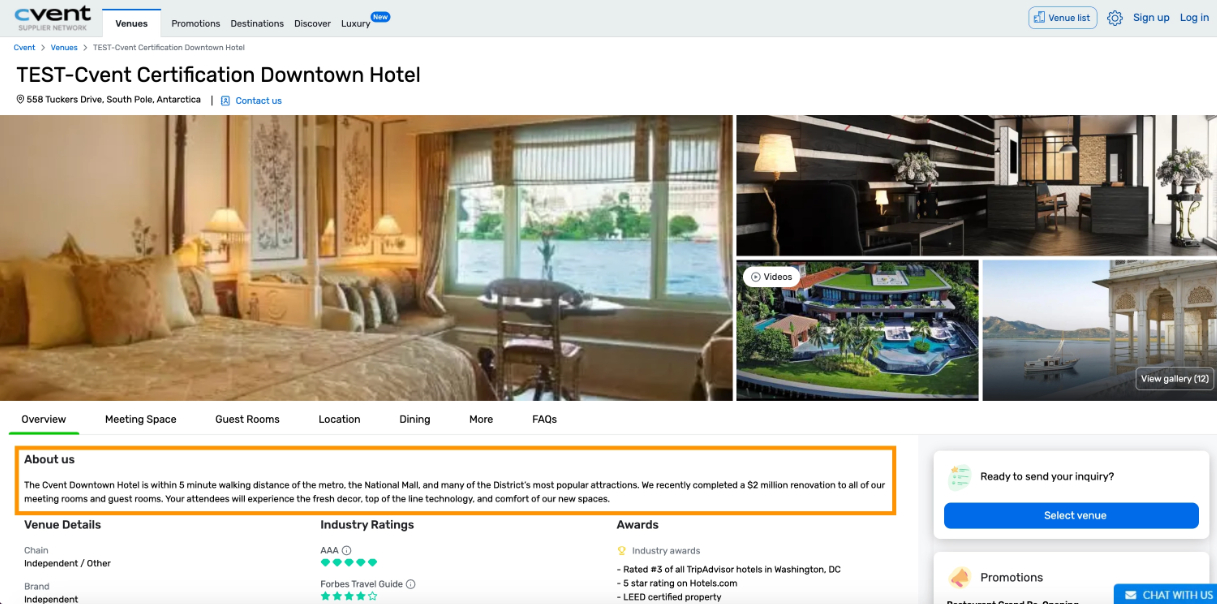Click the location pin icon beside address
This screenshot has width=1217, height=604.
point(20,100)
